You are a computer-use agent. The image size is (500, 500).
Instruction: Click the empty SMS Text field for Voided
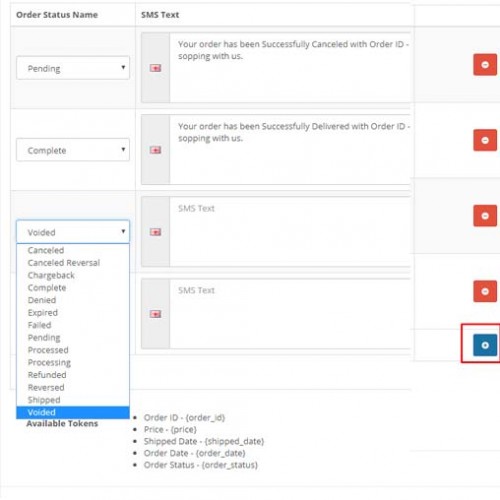point(290,232)
